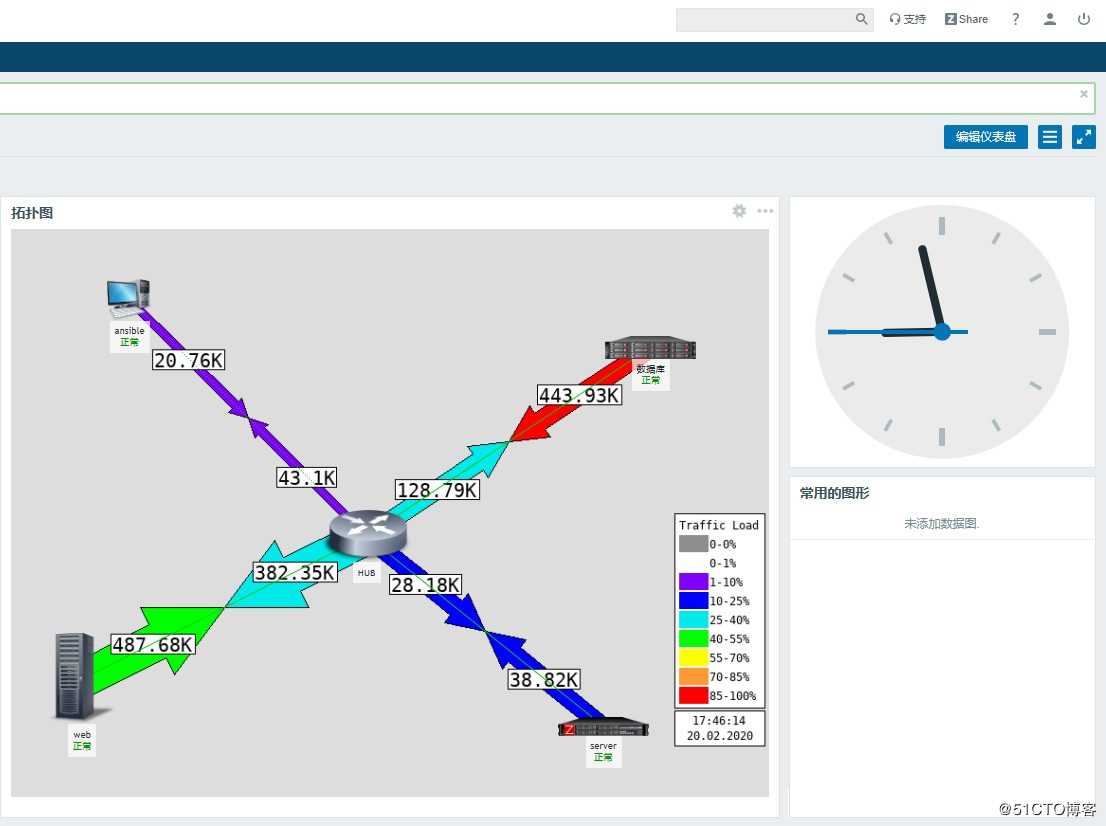Open the user profile icon
The height and width of the screenshot is (826, 1106).
(1050, 19)
